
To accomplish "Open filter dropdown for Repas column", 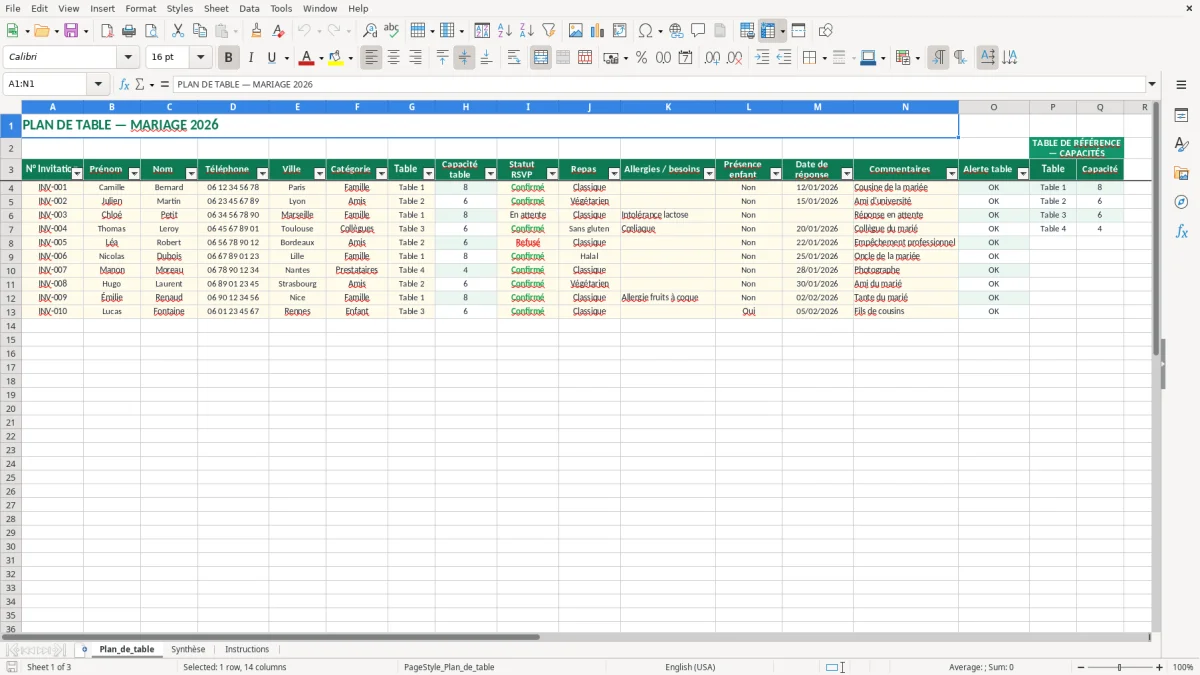I will coord(614,174).
